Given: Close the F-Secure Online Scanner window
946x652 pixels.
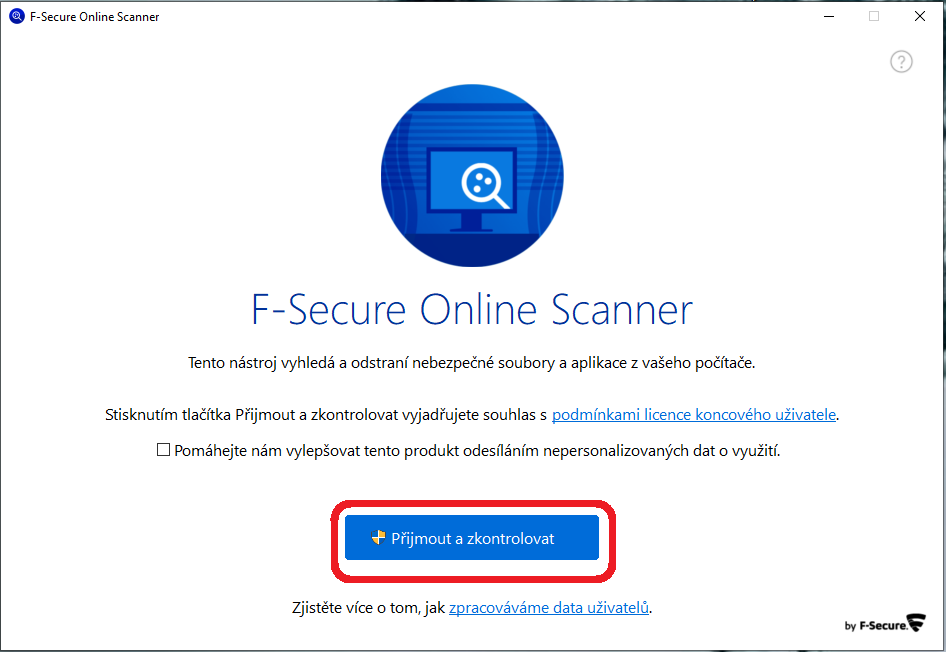Looking at the screenshot, I should coord(919,16).
